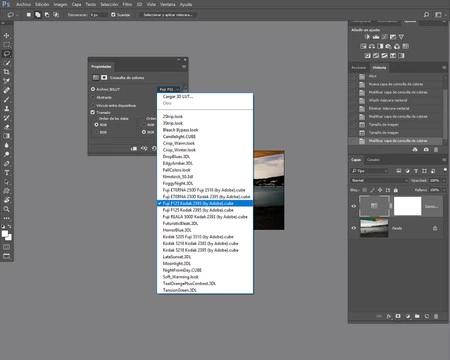Open Propiedades panel options menu

(184, 67)
